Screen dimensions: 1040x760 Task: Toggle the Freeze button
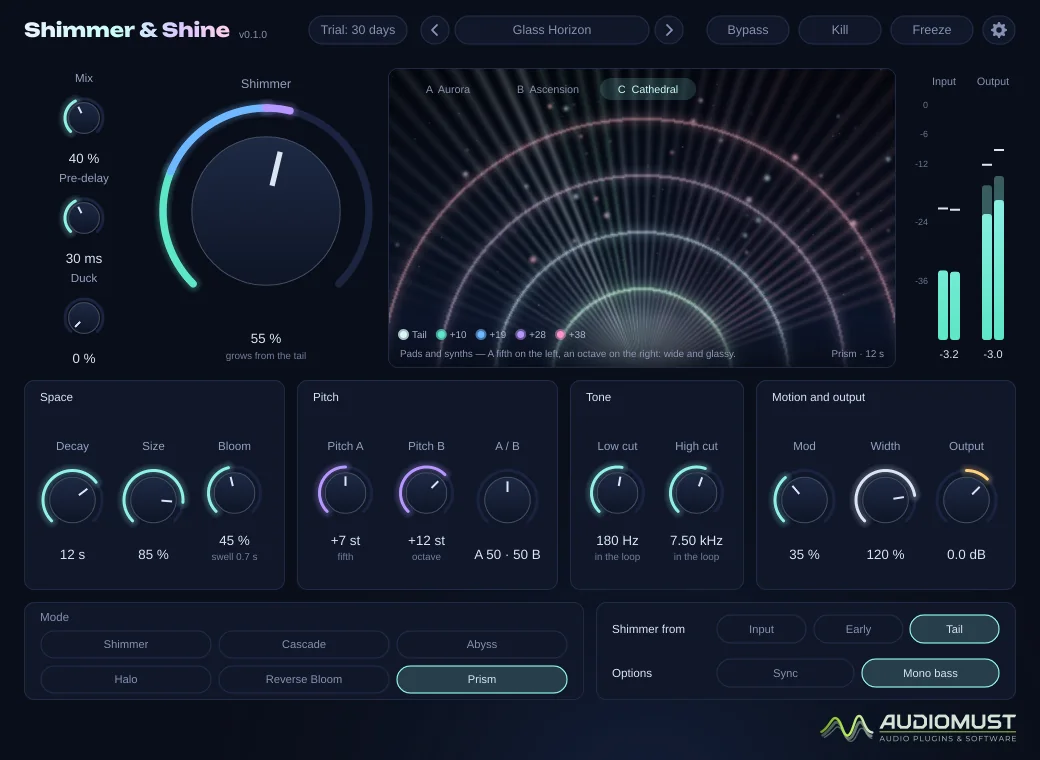click(931, 30)
